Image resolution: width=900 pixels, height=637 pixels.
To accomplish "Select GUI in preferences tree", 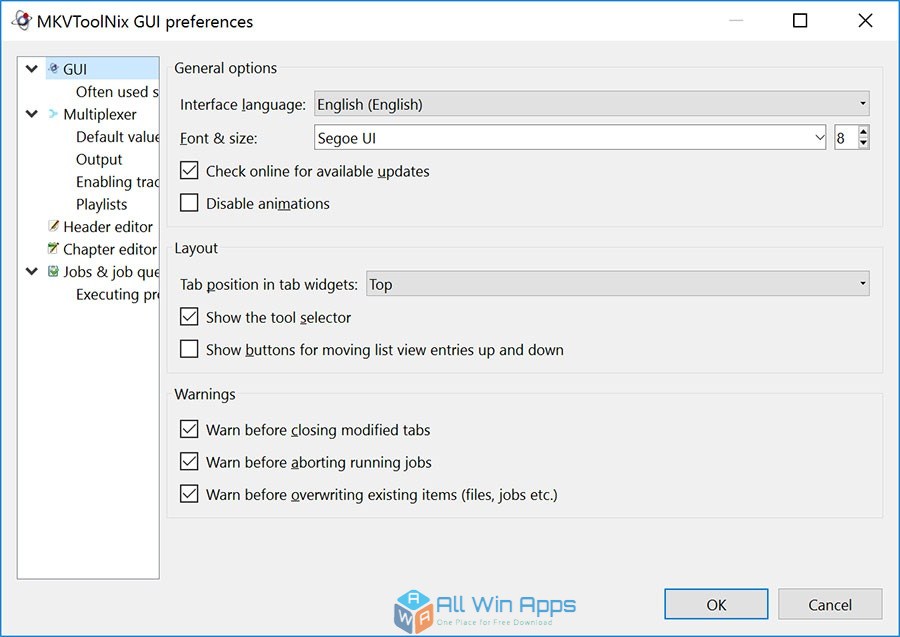I will click(x=102, y=69).
